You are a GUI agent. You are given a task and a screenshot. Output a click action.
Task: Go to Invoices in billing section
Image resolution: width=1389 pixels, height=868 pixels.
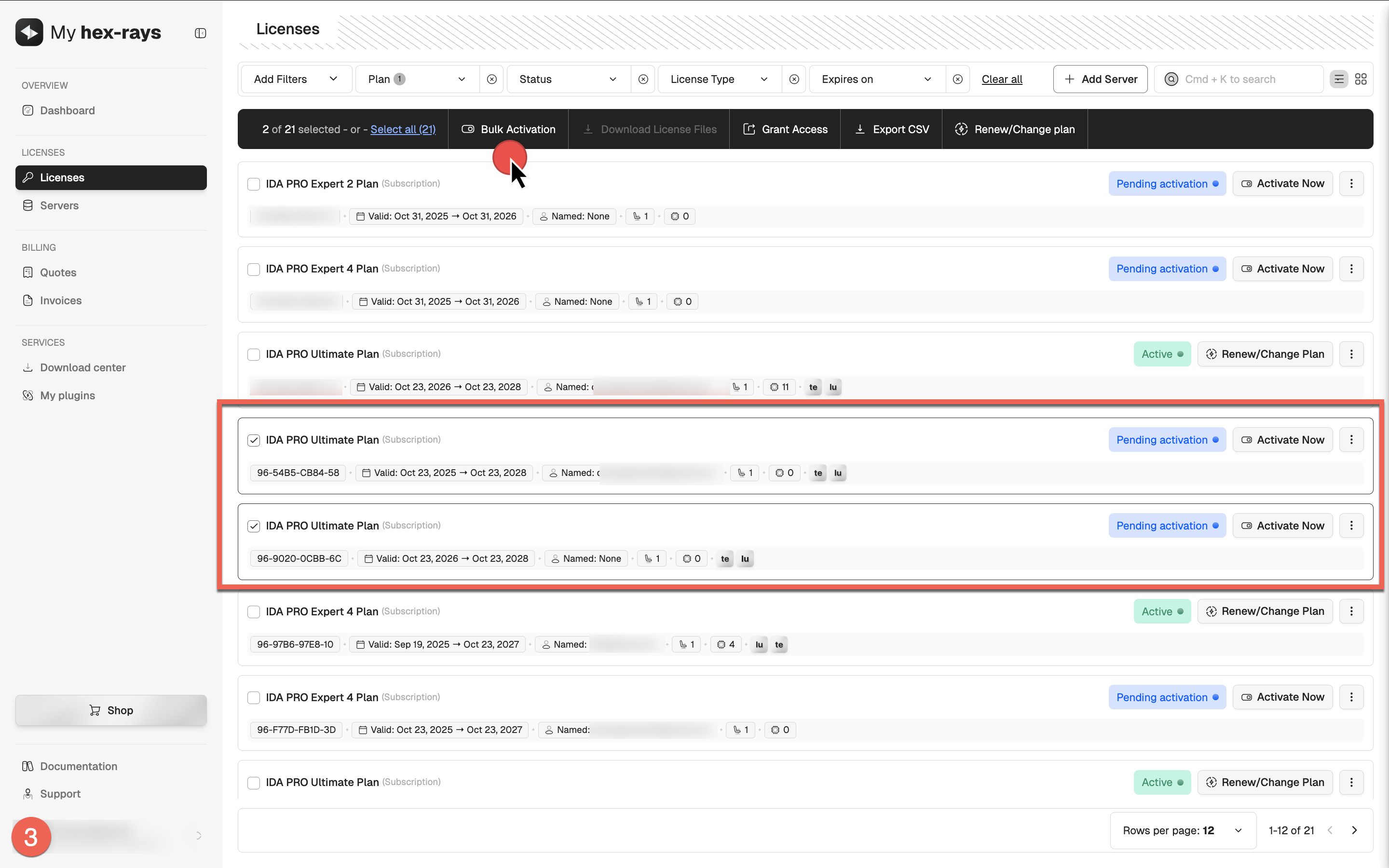(60, 300)
